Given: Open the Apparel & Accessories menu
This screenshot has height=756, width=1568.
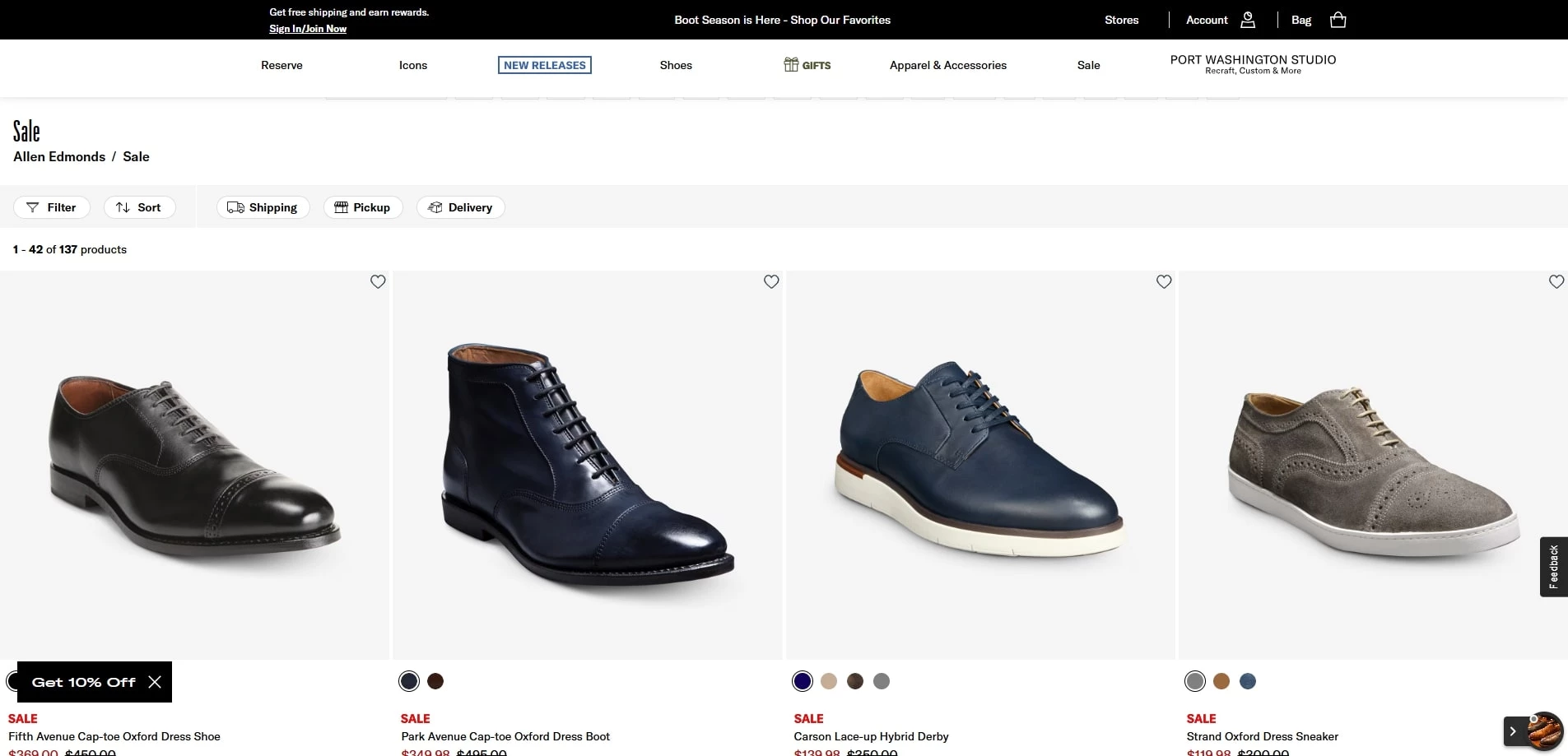Looking at the screenshot, I should click(x=948, y=65).
